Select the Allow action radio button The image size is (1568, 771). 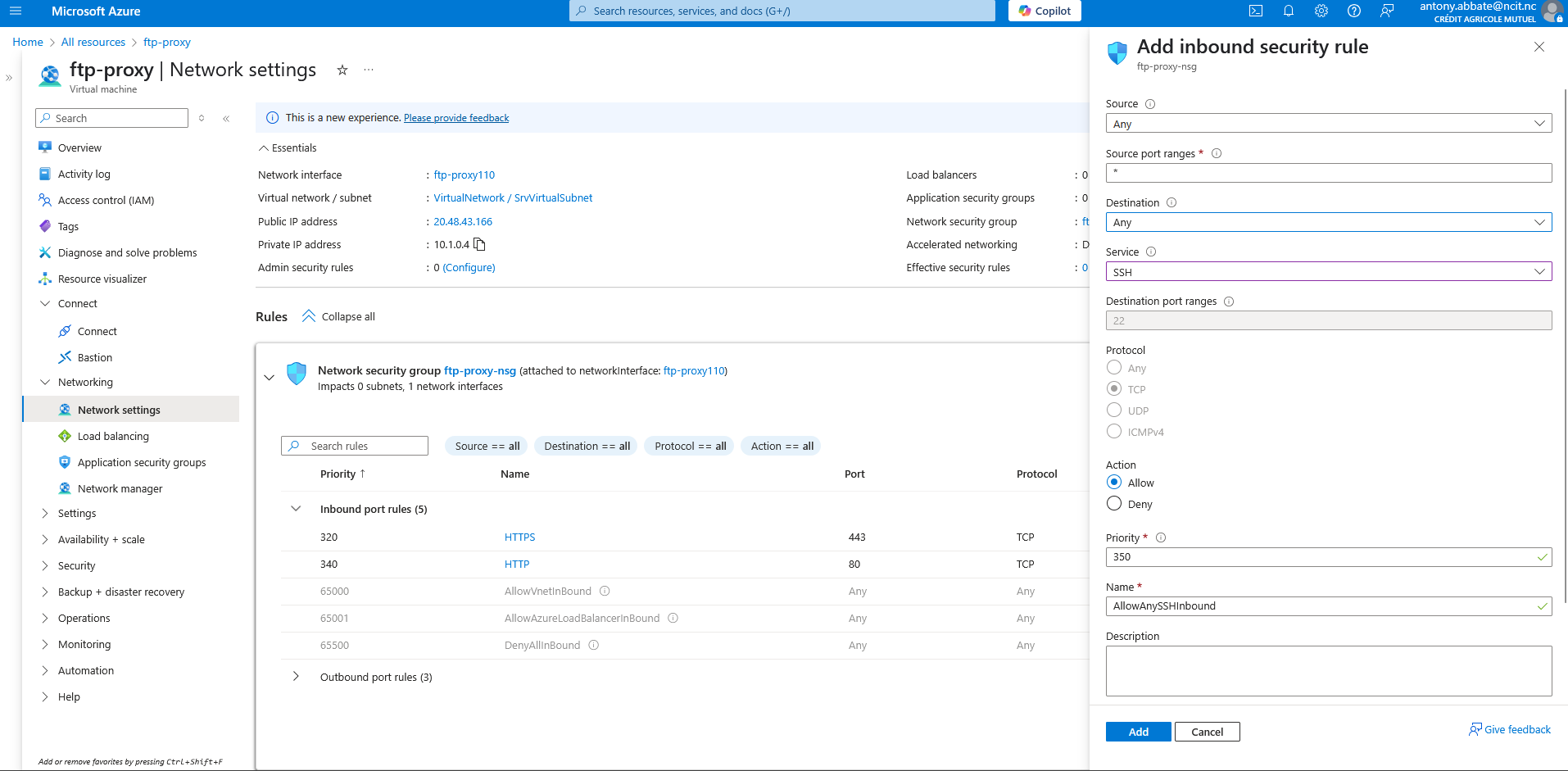click(x=1114, y=482)
